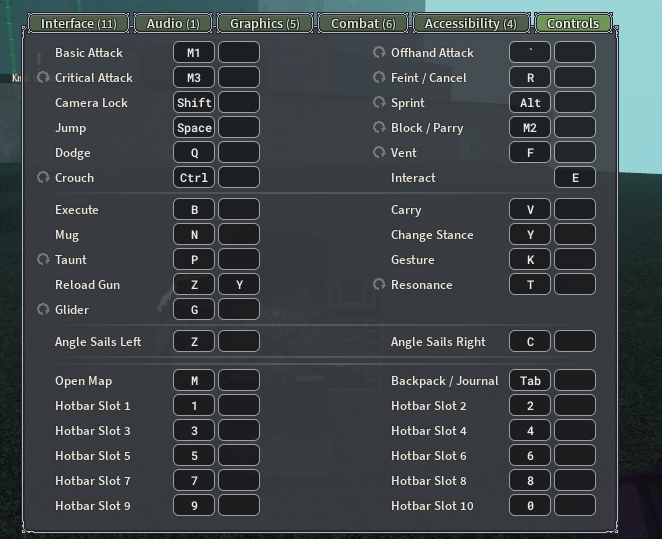
Task: Click the circular icon beside Critical Attack
Action: (43, 78)
